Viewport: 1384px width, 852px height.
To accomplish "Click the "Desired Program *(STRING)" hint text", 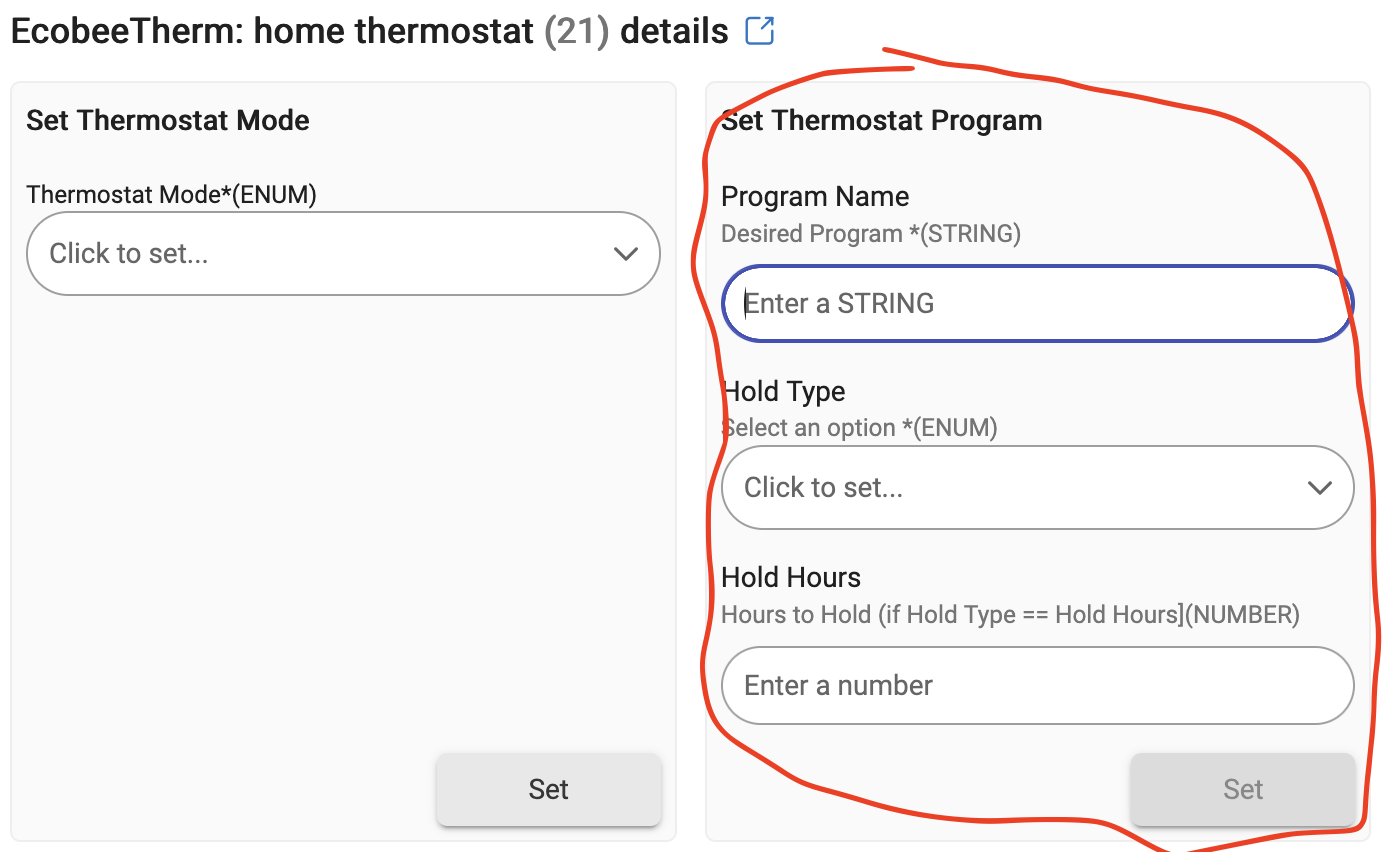I will (x=871, y=234).
